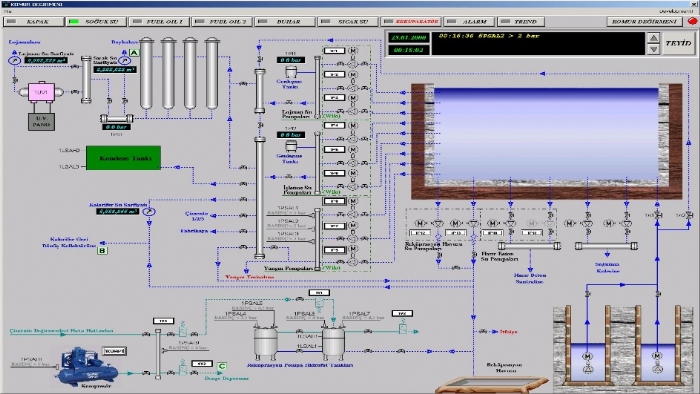Step the alarm list up with the arrow
The image size is (700, 394).
pos(653,38)
